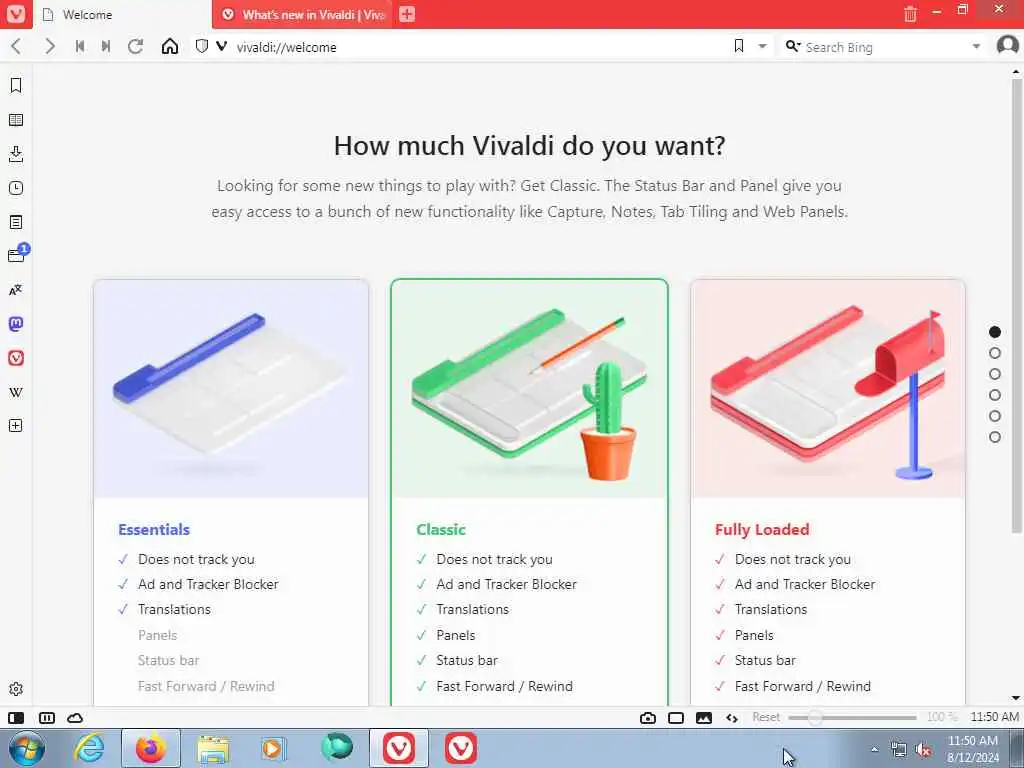Open the Wikipedia web panel
Viewport: 1024px width, 768px height.
click(16, 392)
